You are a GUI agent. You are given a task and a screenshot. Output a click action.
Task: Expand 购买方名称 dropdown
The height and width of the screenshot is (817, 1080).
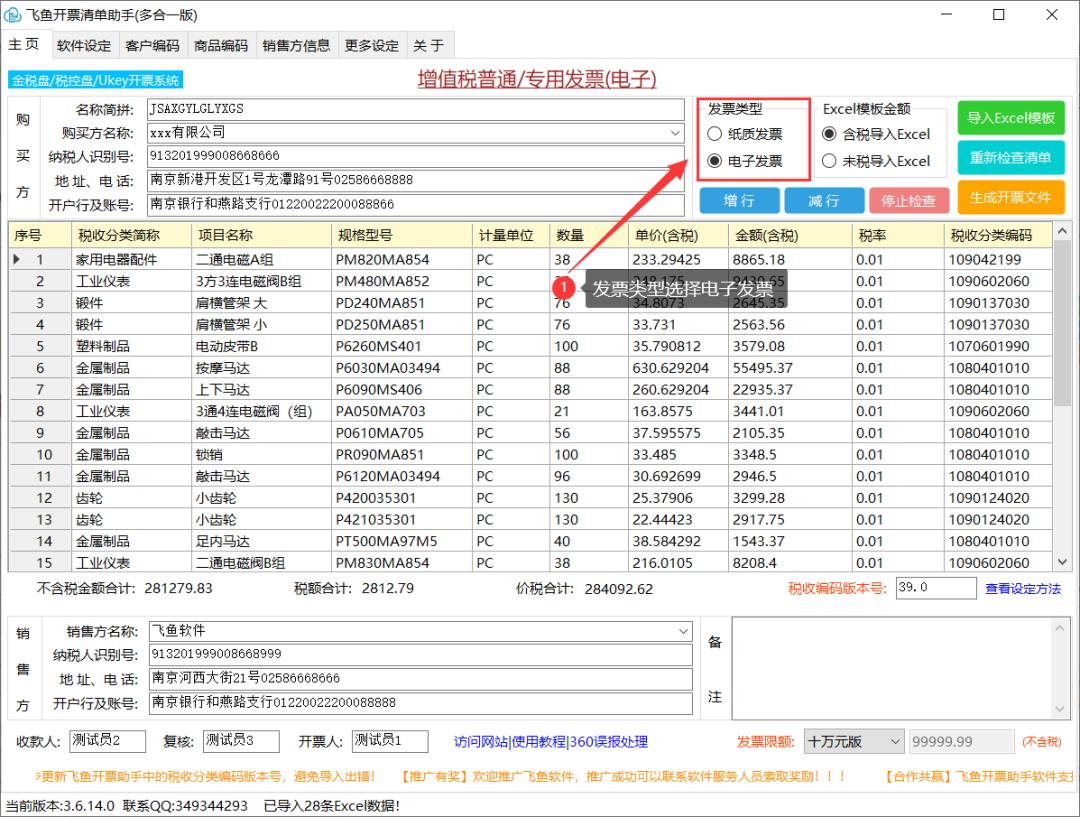click(676, 133)
